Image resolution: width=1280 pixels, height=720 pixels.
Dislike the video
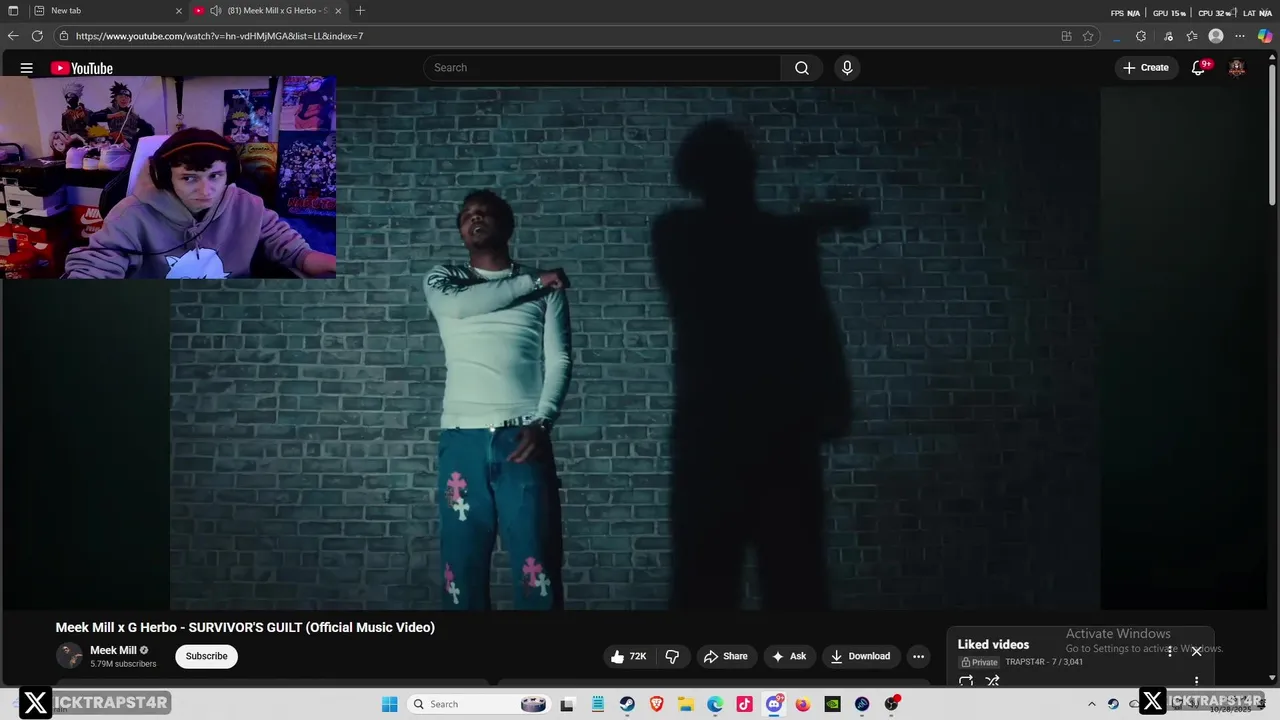coord(672,656)
